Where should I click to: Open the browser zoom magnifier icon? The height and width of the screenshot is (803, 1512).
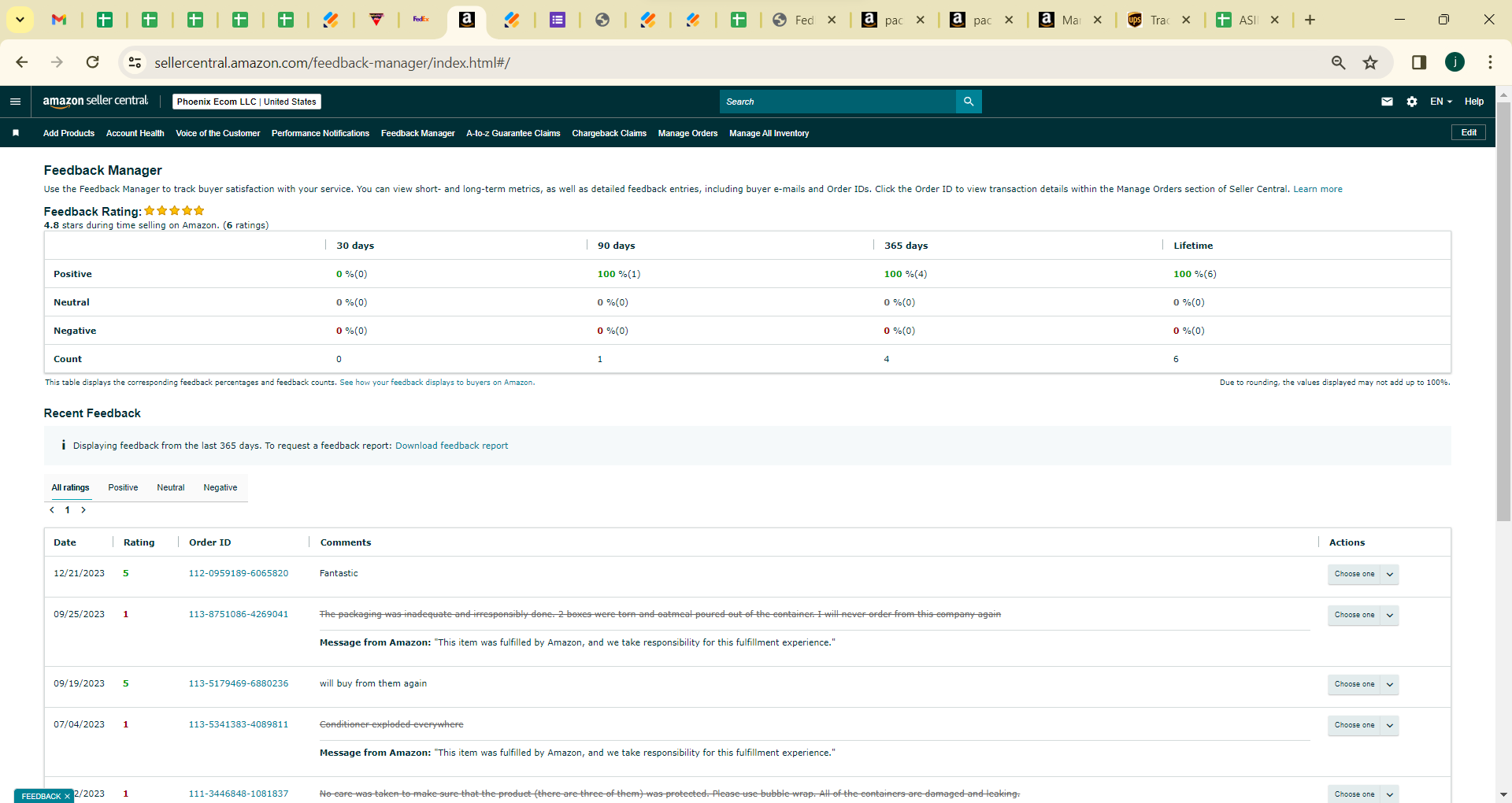(1338, 62)
